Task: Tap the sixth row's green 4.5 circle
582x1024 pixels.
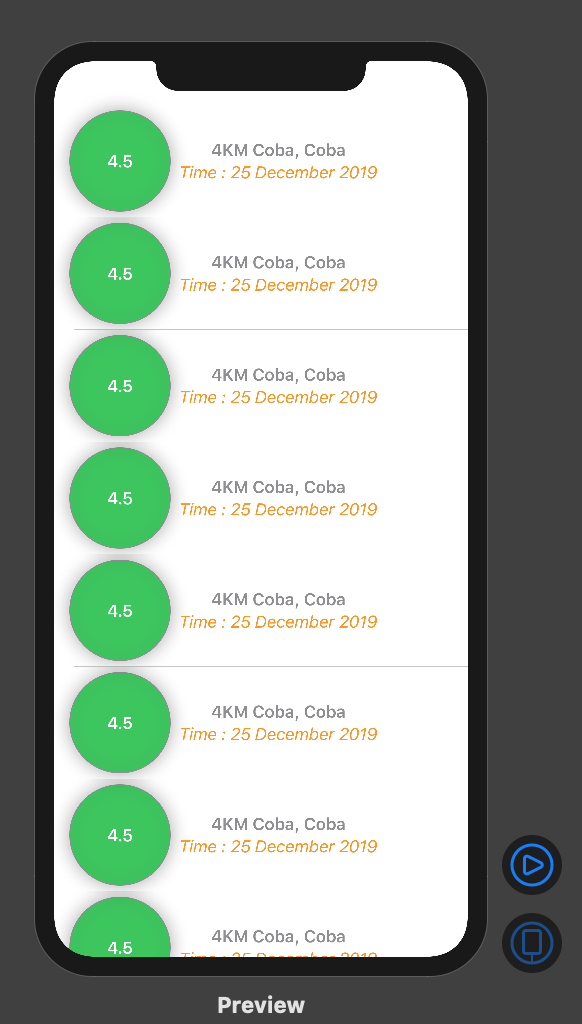Action: 120,722
